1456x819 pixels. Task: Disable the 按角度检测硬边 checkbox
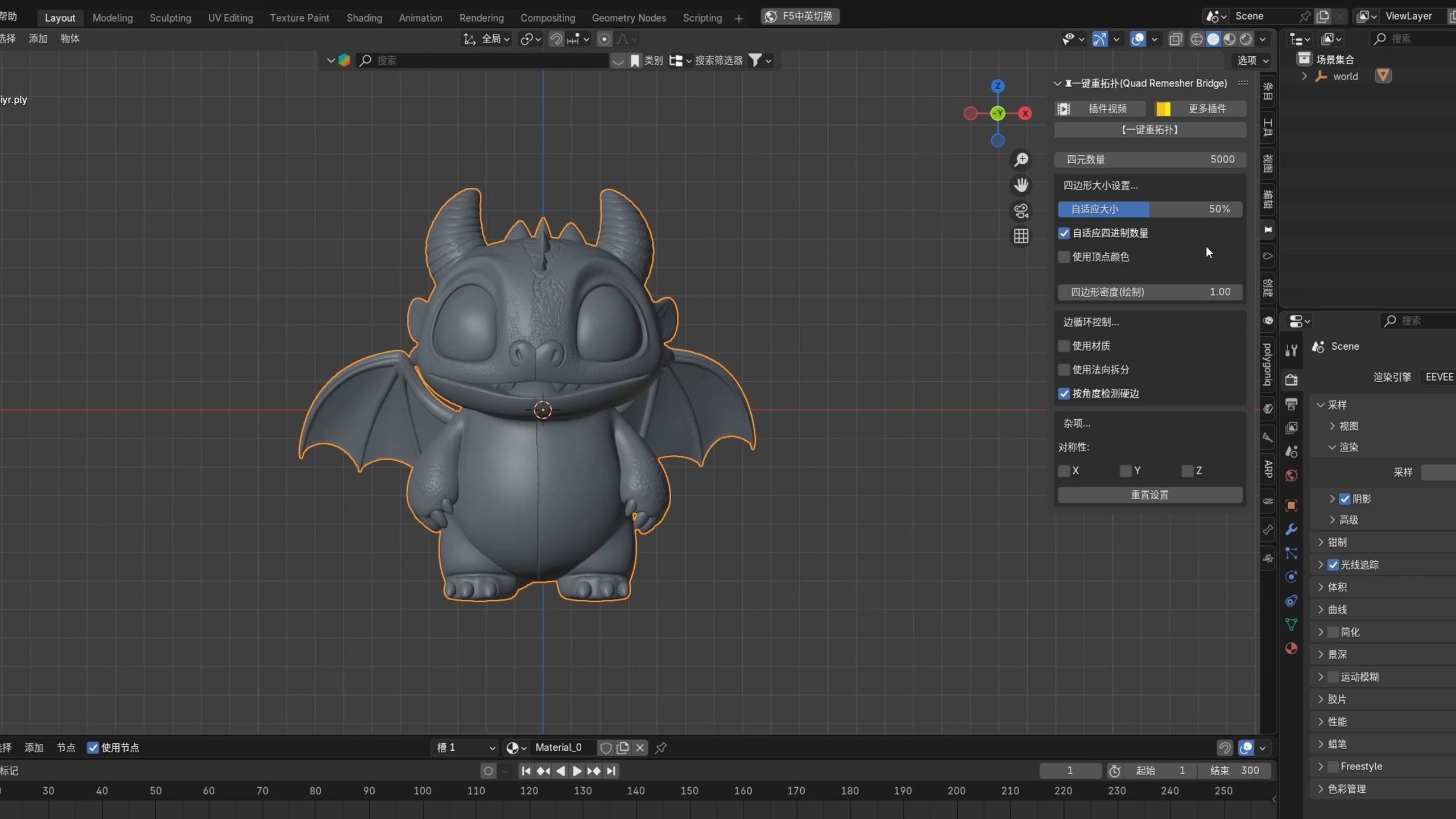[x=1064, y=394]
